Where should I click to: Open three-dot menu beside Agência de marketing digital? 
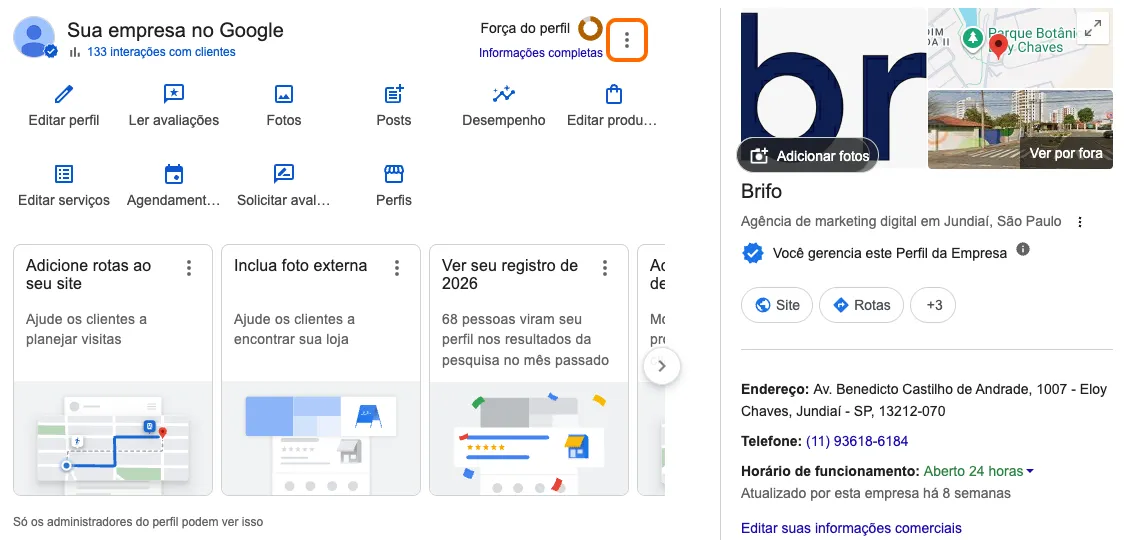pos(1080,222)
